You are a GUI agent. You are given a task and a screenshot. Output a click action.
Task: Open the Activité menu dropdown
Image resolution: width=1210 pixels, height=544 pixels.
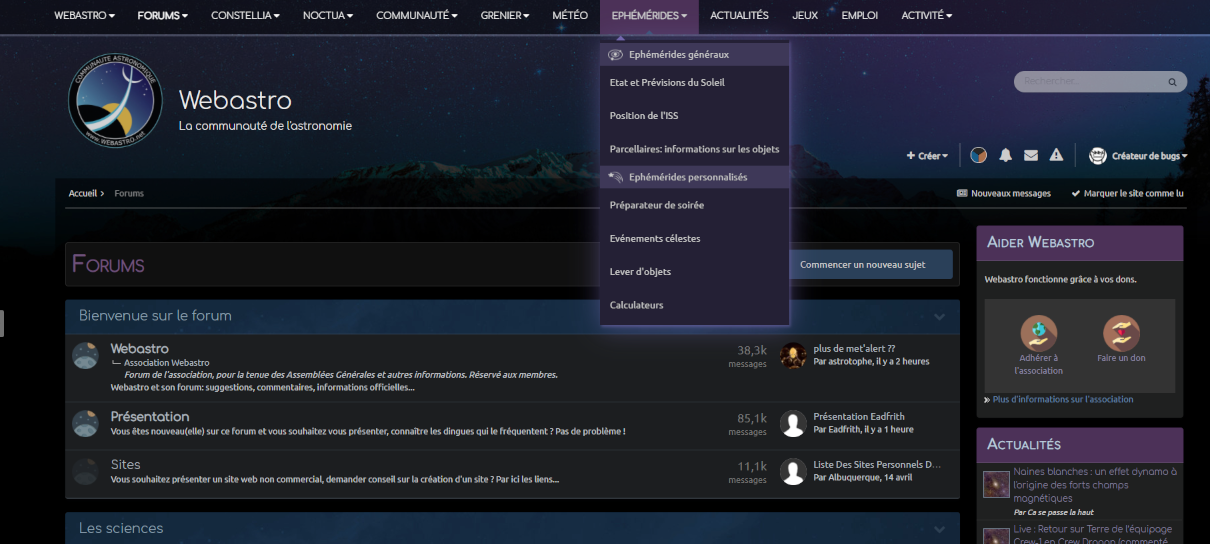click(x=926, y=16)
